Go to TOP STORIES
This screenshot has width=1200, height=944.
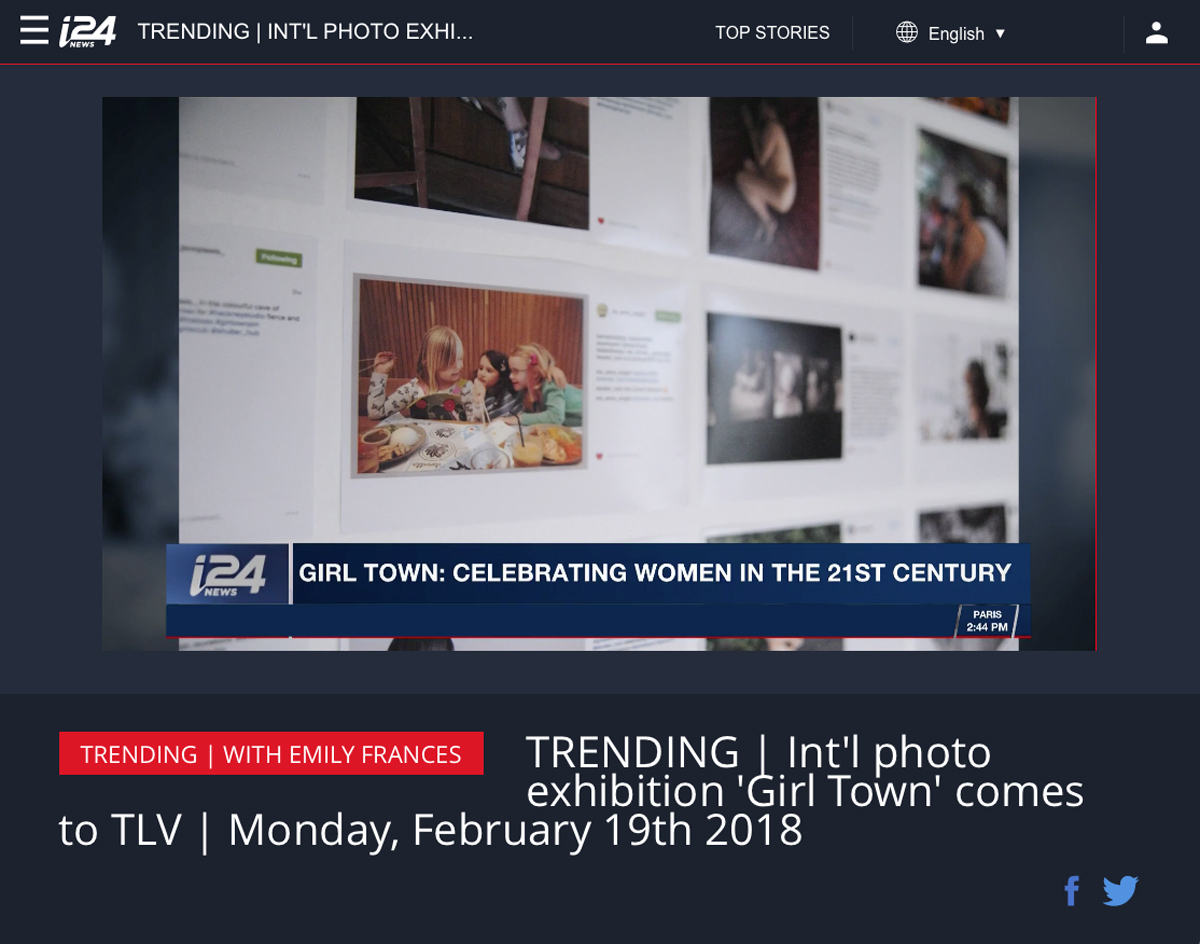771,33
